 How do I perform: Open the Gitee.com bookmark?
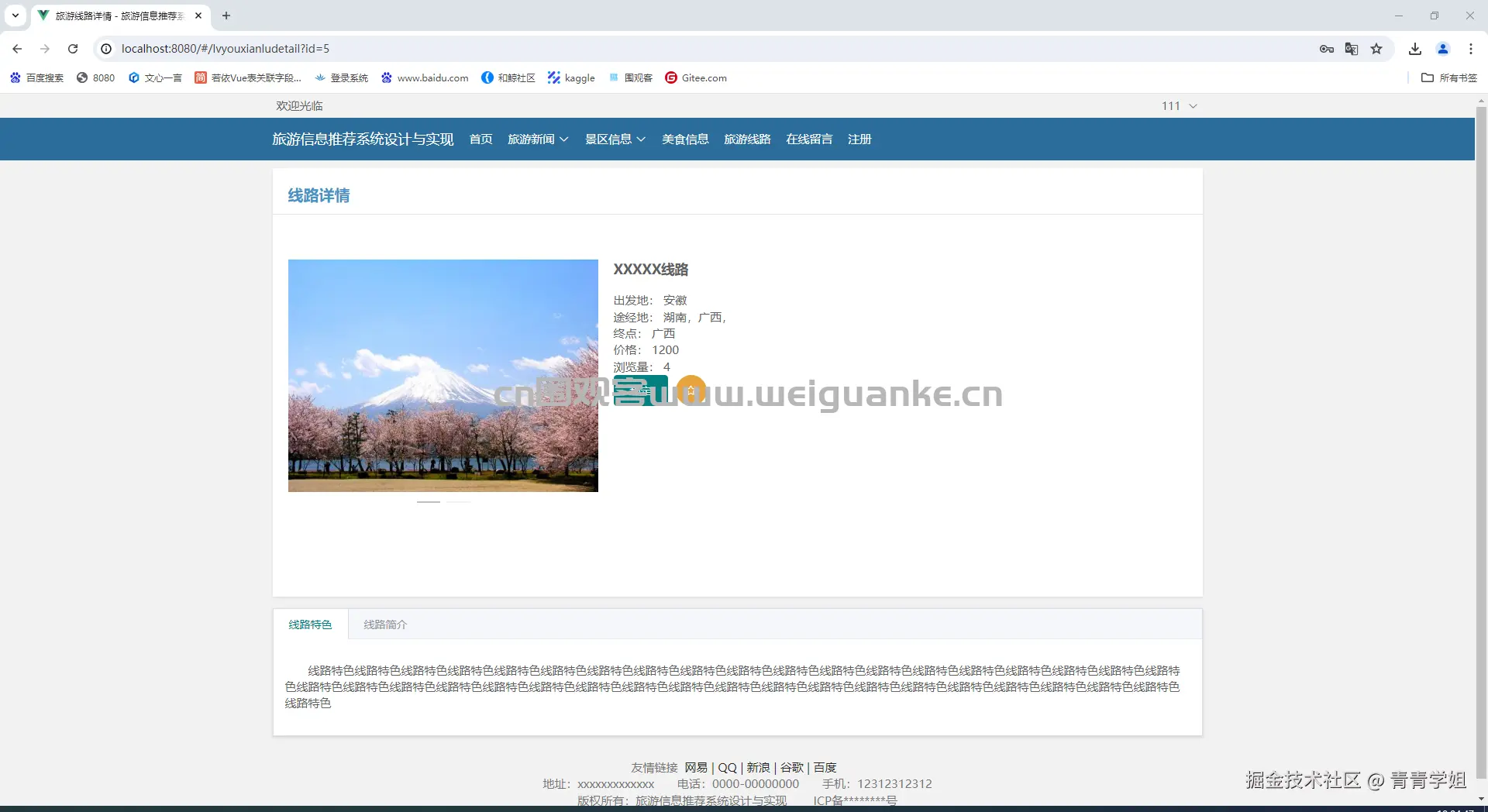(696, 77)
